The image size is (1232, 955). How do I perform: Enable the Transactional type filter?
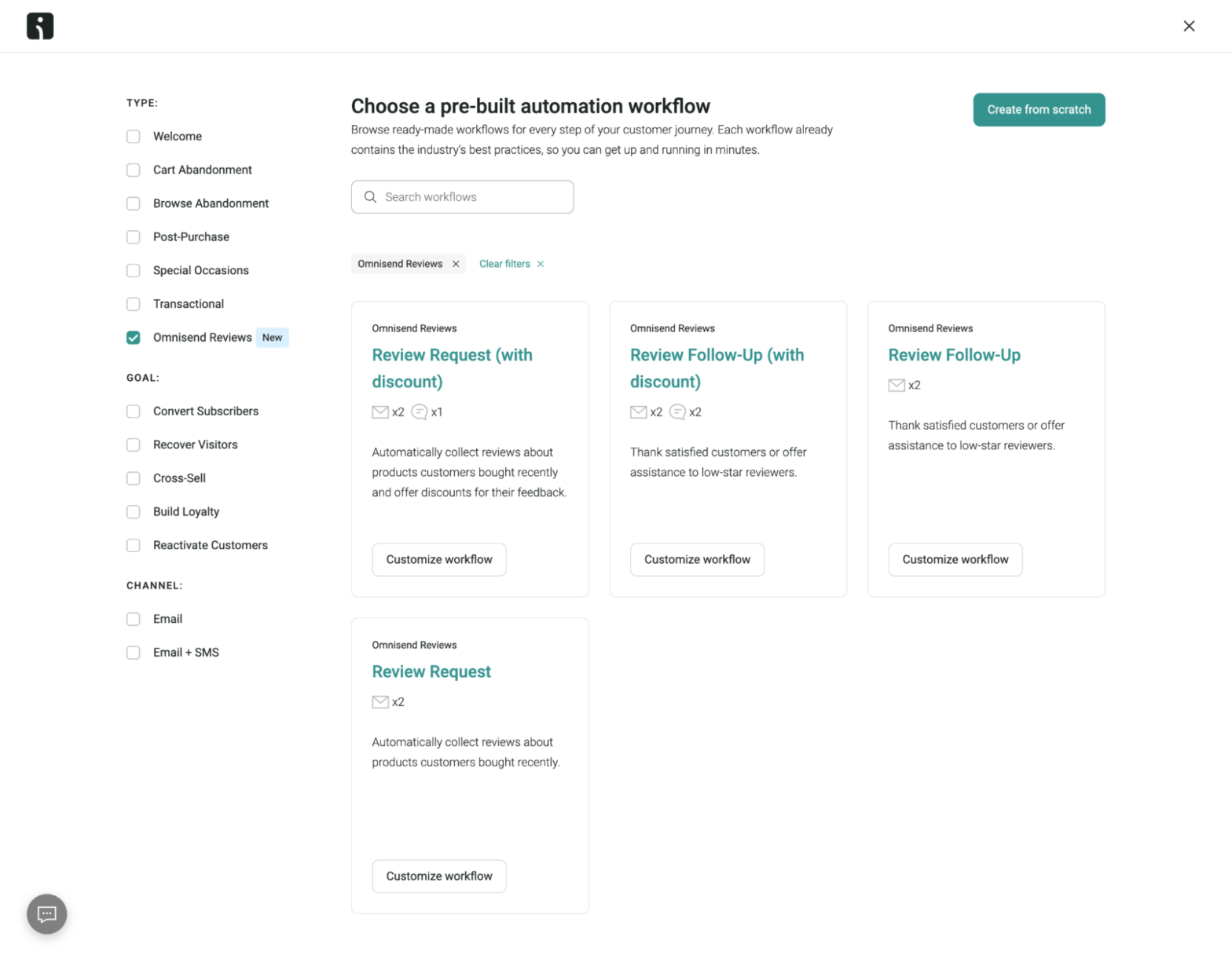coord(133,304)
